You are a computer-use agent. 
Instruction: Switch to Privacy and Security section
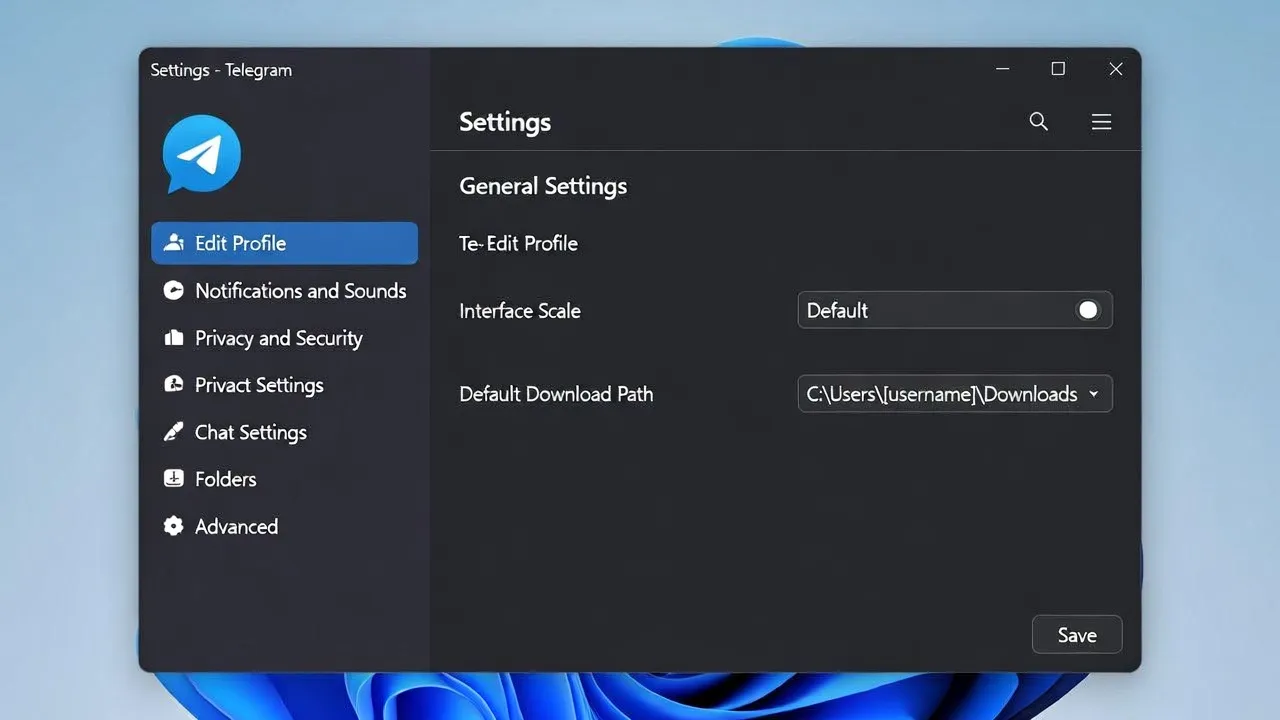coord(278,338)
